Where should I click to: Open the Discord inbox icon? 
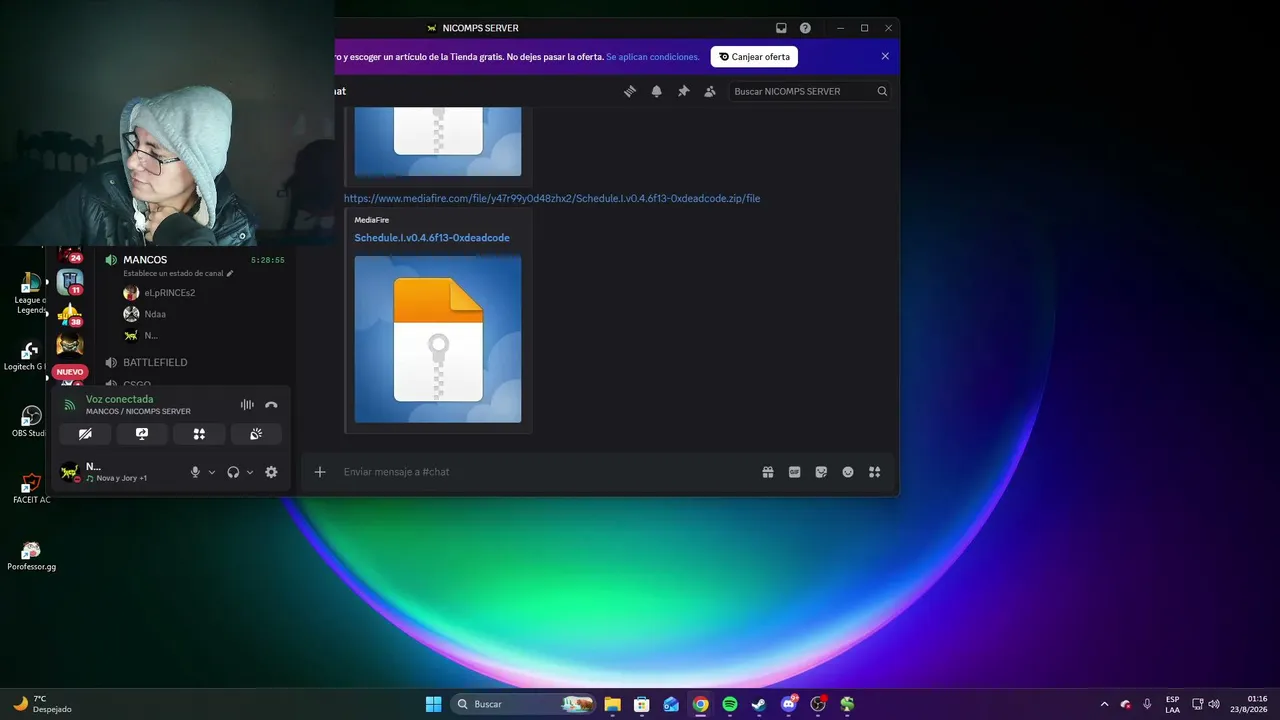coord(781,28)
